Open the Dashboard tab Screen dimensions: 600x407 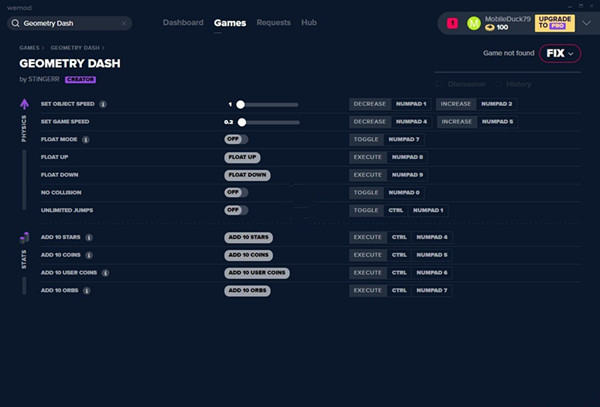[183, 23]
